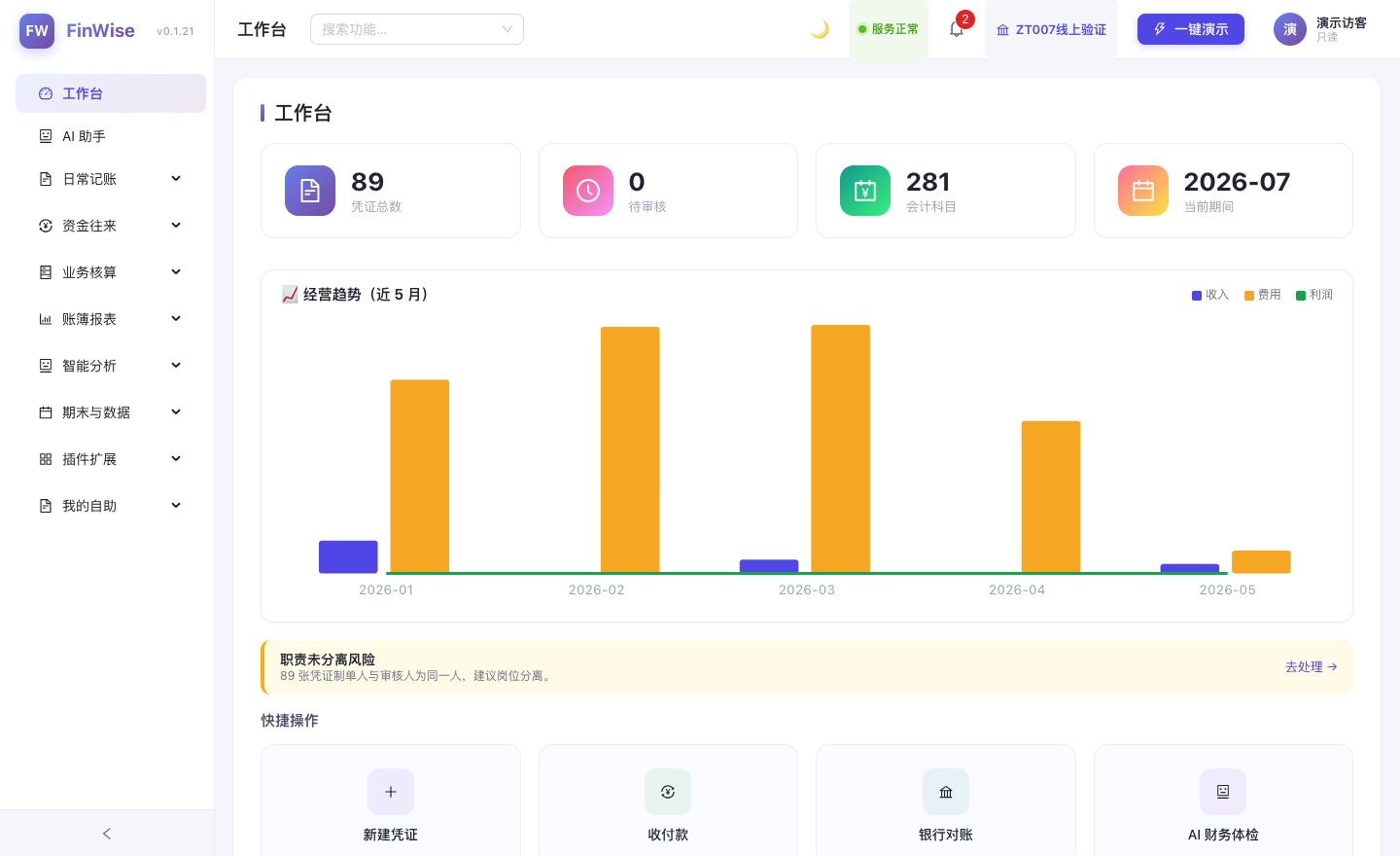Click the 账簿报表 chart sidebar icon
The image size is (1400, 856).
pyautogui.click(x=46, y=319)
